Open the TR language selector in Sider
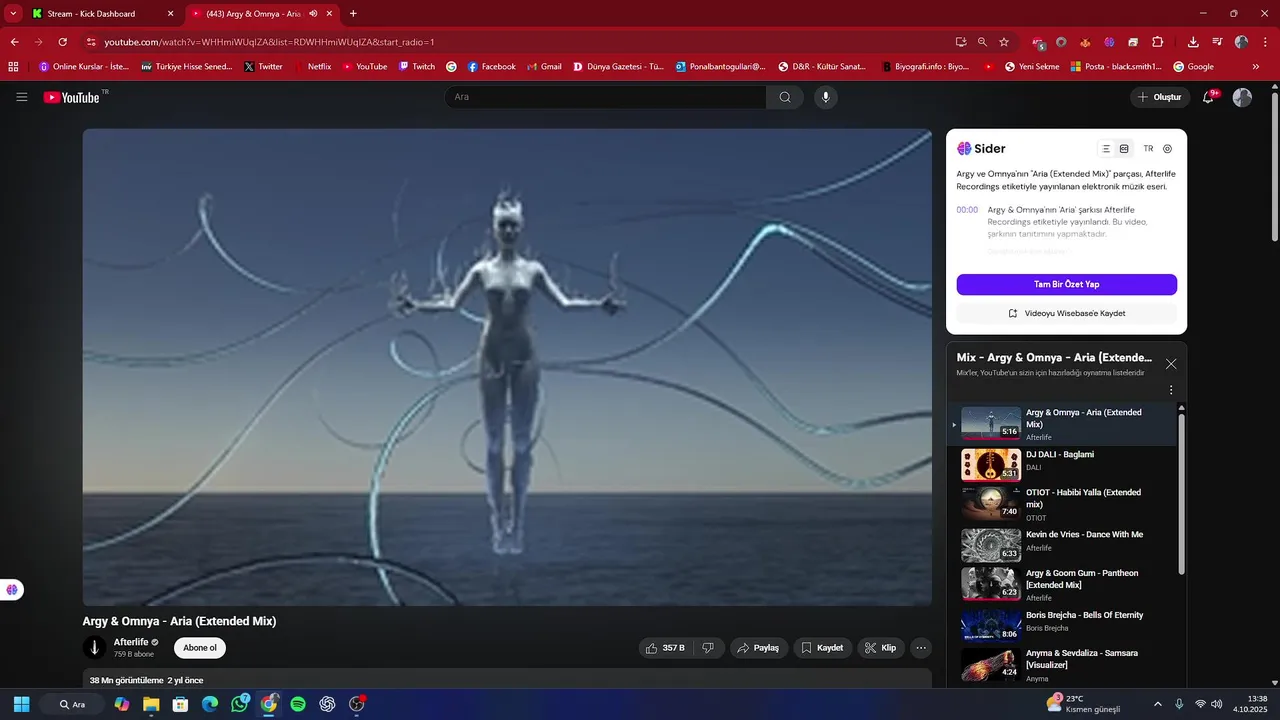The image size is (1280, 720). (x=1148, y=149)
